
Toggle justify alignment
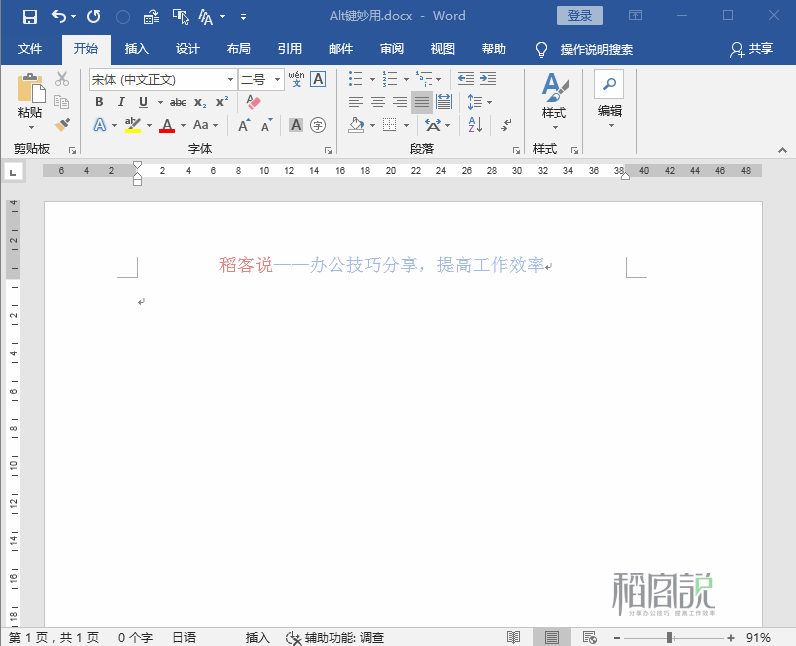click(422, 102)
